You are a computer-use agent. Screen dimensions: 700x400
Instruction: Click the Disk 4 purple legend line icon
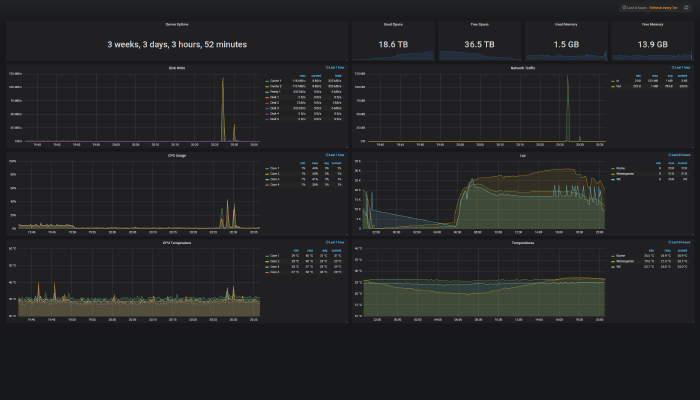click(x=267, y=114)
